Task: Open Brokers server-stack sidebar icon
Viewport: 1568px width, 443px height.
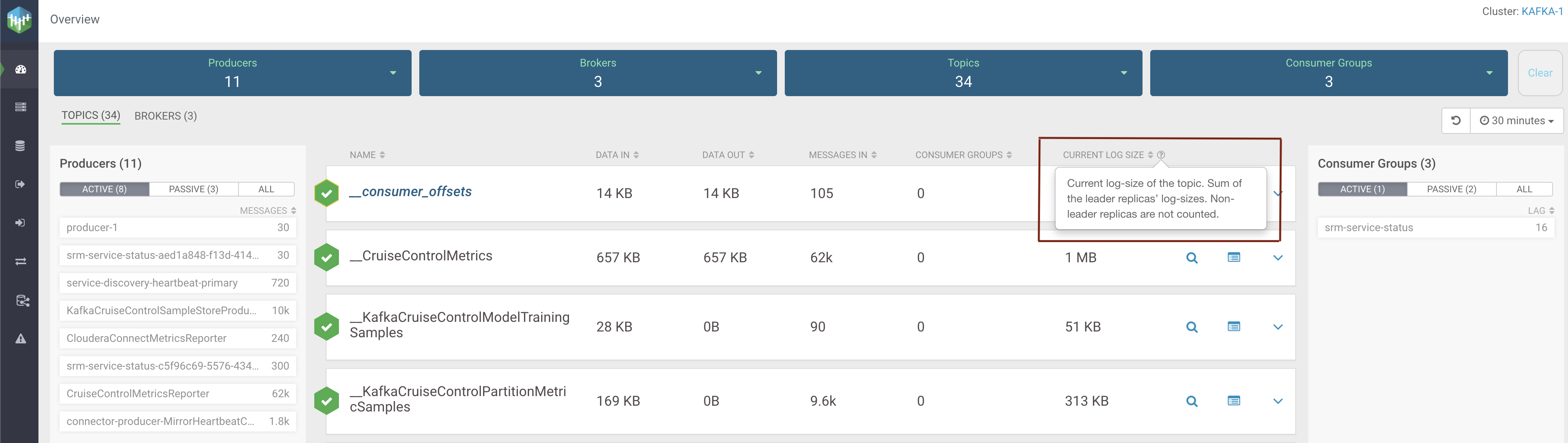Action: 20,107
